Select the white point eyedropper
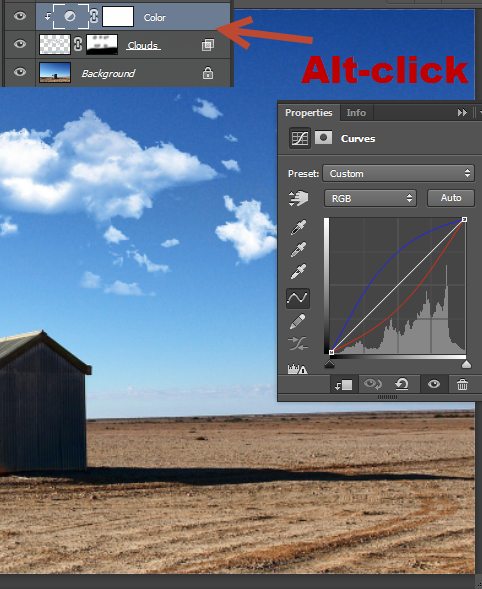 298,271
